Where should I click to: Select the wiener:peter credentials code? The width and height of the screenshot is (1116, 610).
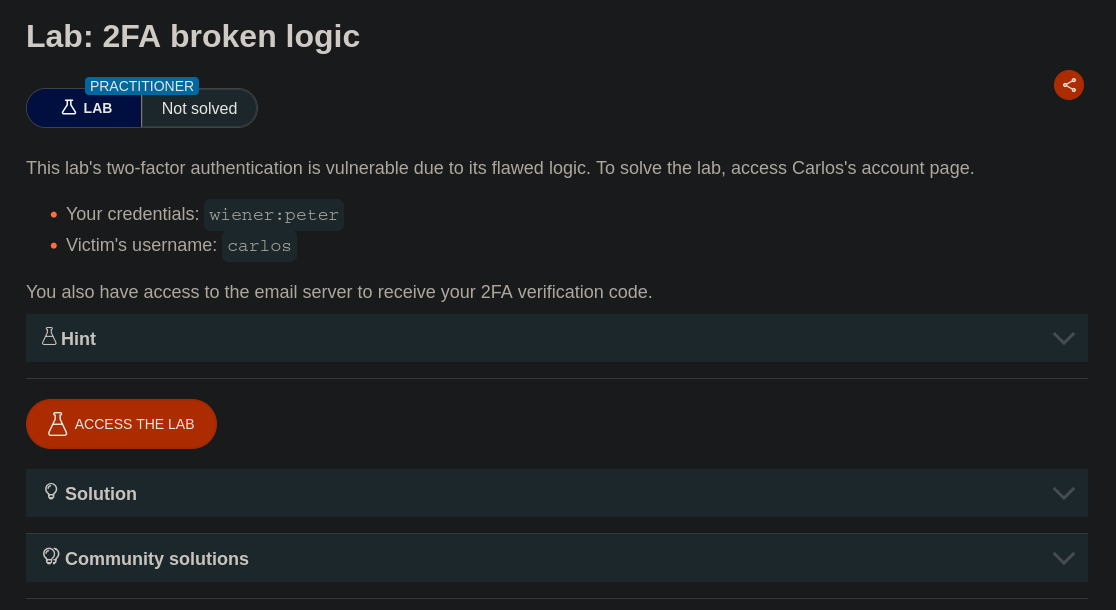point(274,215)
